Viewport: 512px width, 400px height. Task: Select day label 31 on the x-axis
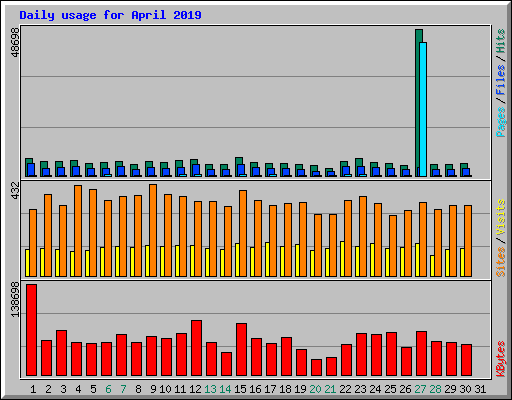[x=480, y=389]
